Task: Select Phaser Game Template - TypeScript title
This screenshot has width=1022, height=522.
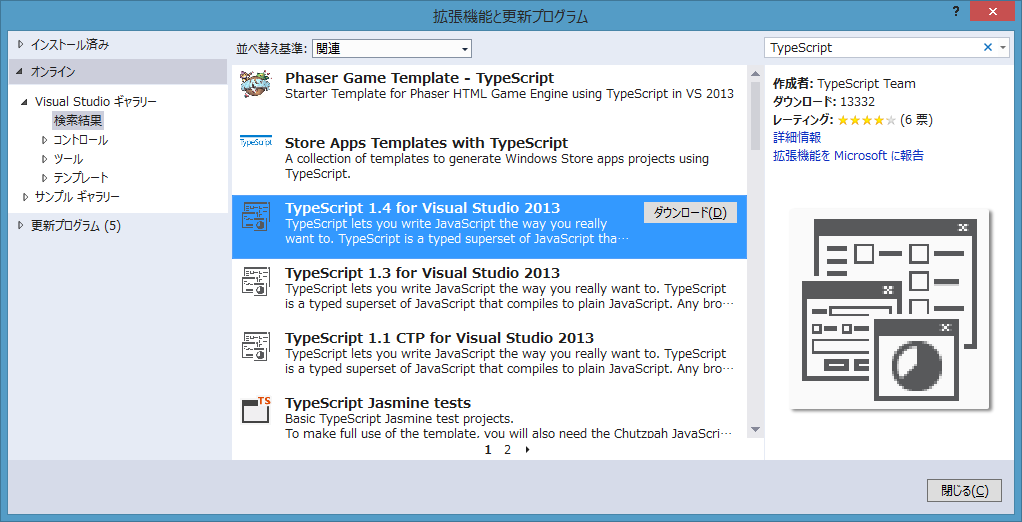Action: coord(420,78)
